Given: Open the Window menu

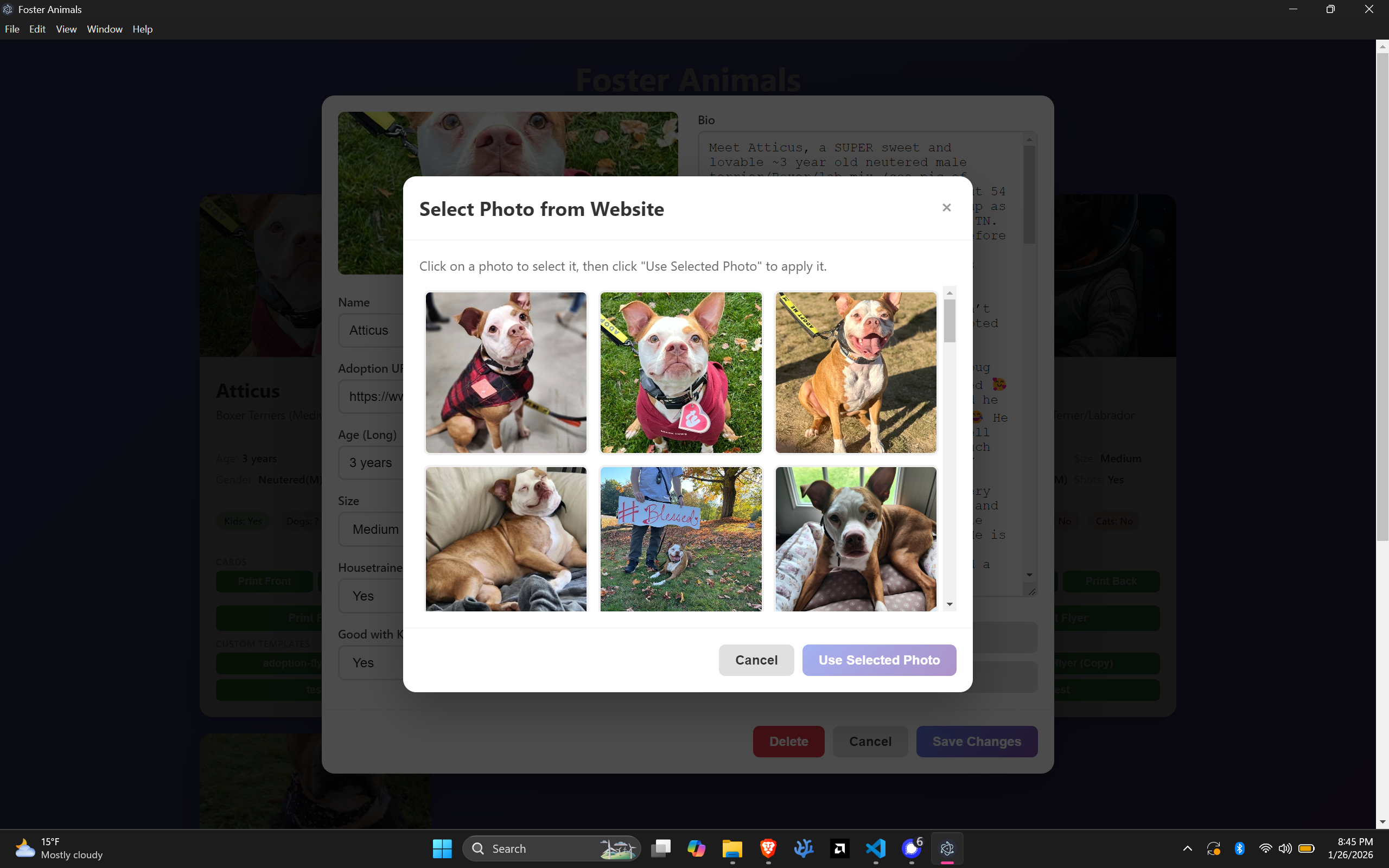Looking at the screenshot, I should pos(105,29).
